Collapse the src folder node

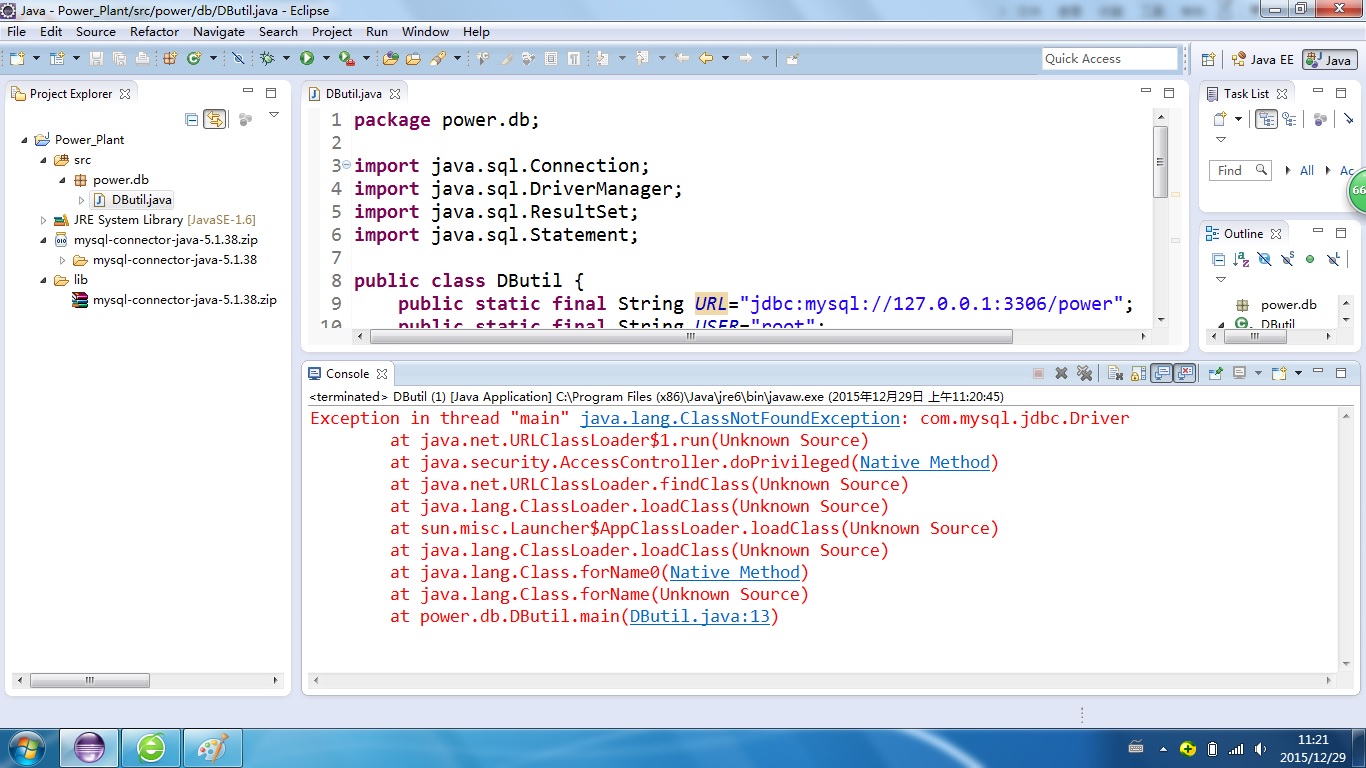(x=44, y=160)
